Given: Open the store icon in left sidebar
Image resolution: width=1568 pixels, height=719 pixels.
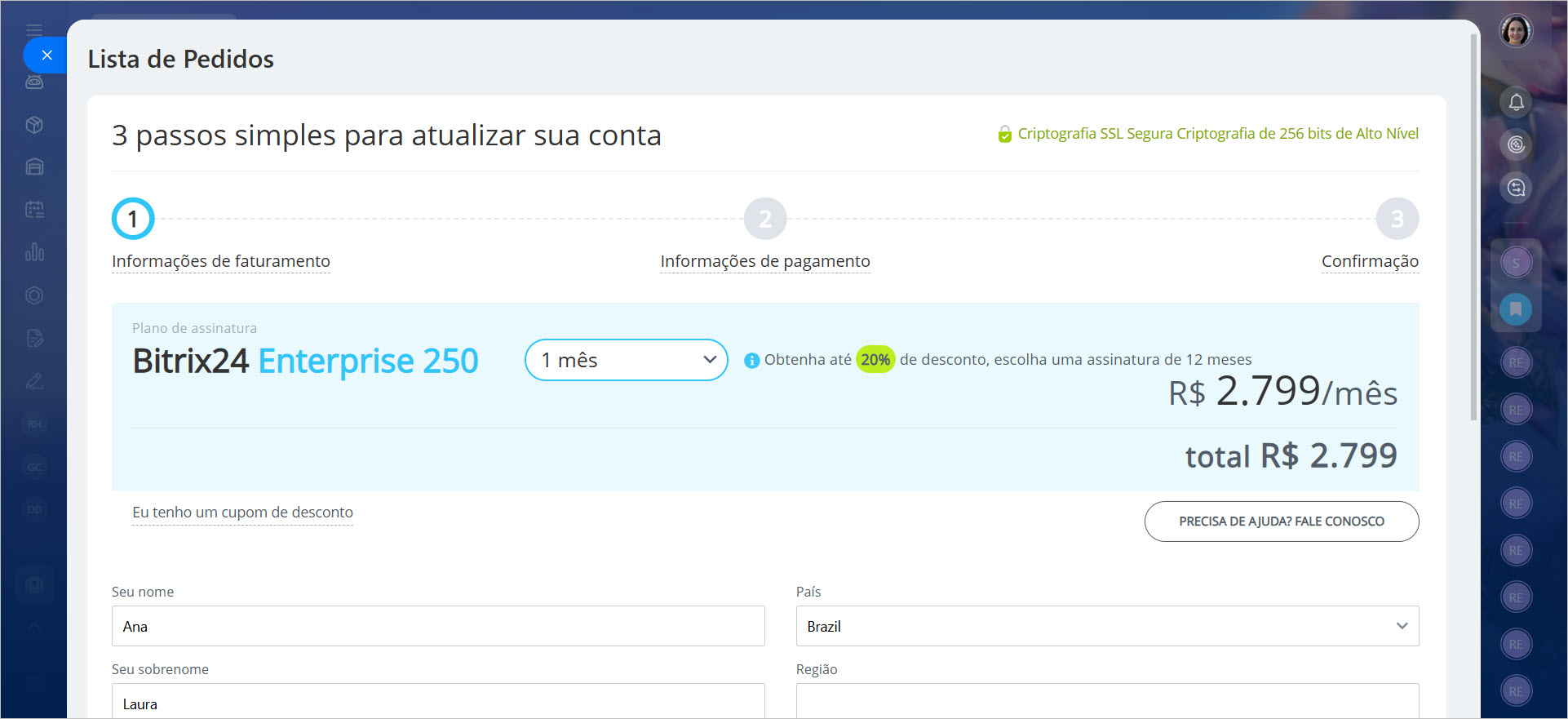Looking at the screenshot, I should (x=34, y=166).
